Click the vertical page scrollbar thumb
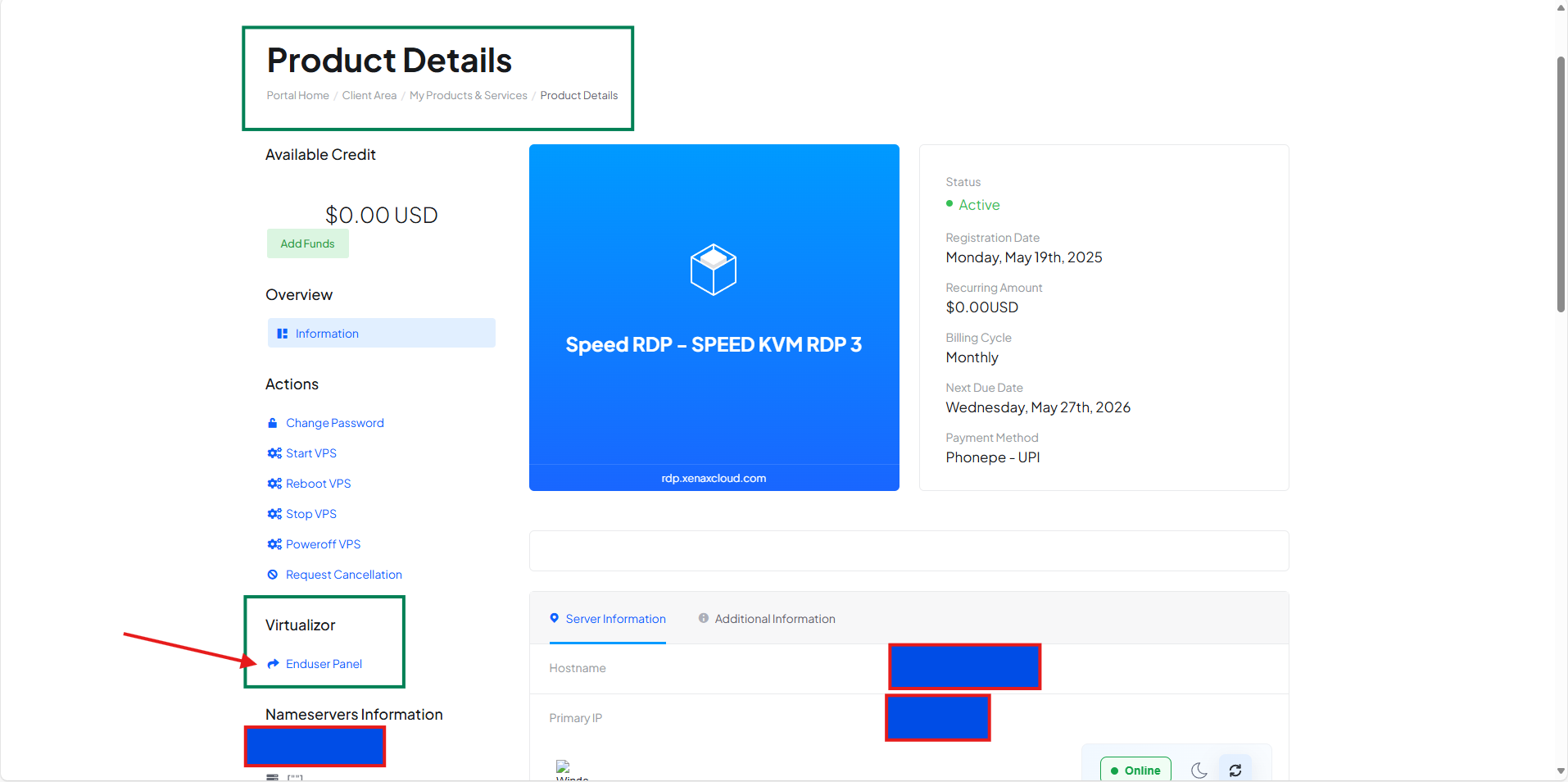1568x782 pixels. (1561, 184)
